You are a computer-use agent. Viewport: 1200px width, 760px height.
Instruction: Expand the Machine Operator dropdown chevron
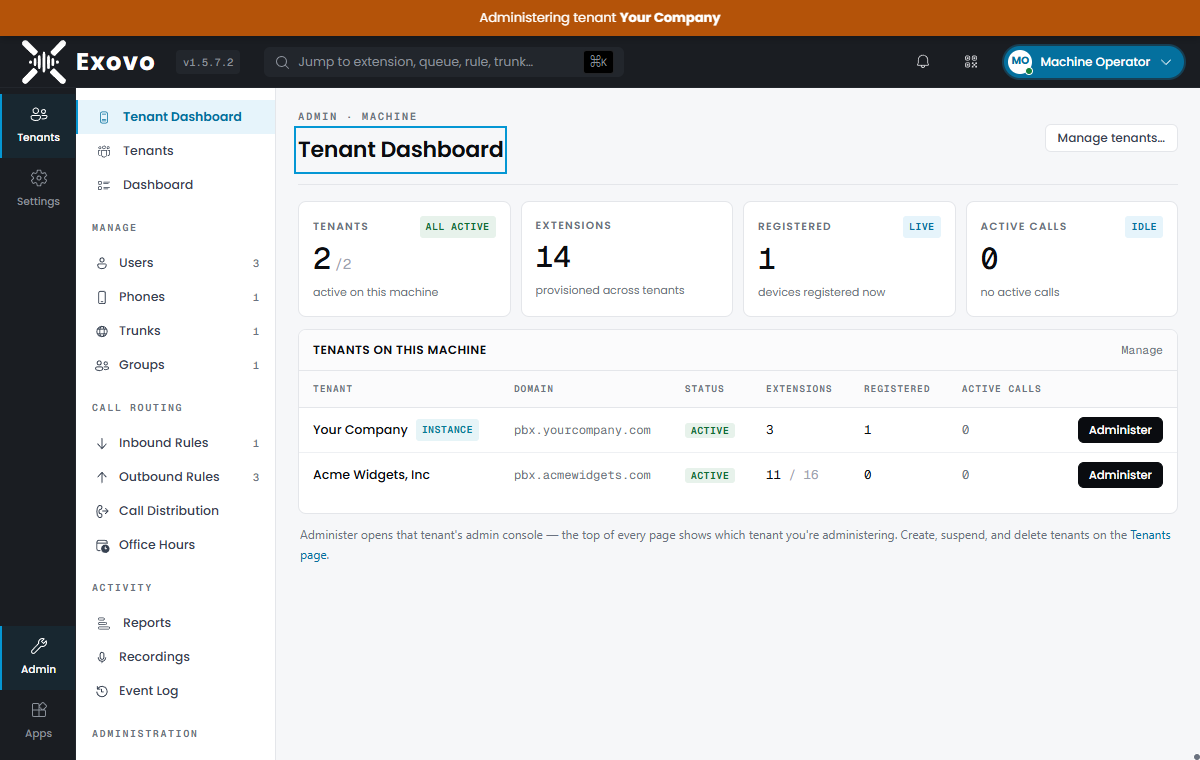(1166, 62)
